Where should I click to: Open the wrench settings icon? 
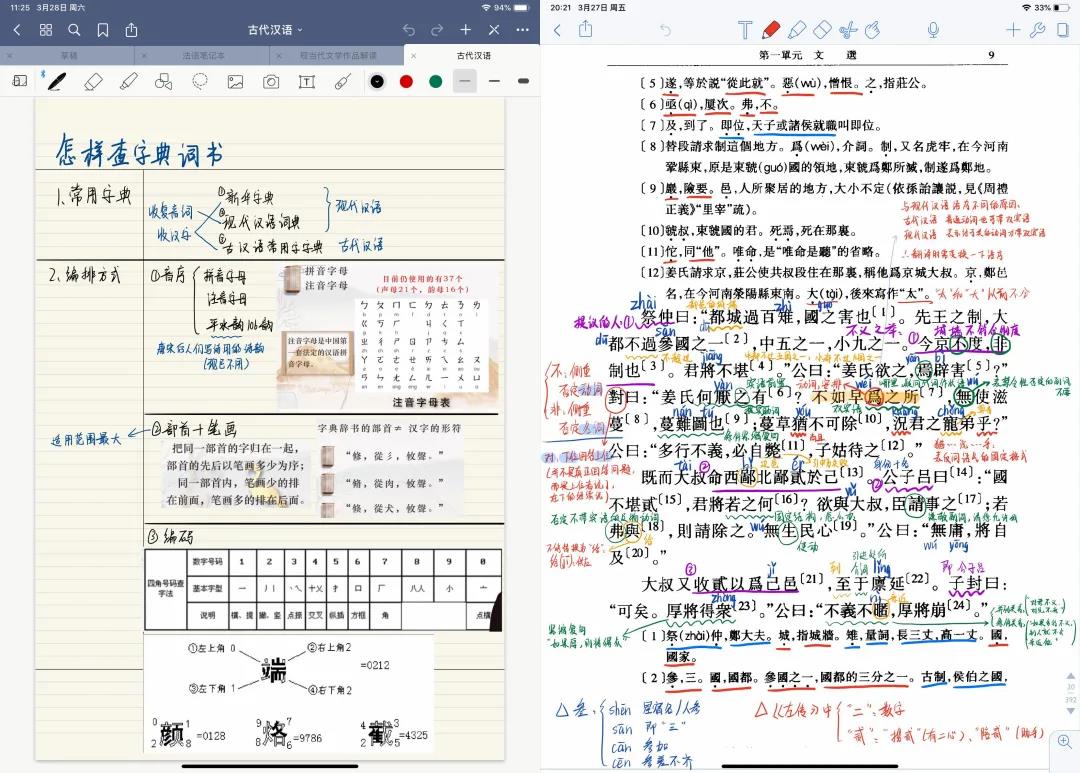click(x=1037, y=30)
